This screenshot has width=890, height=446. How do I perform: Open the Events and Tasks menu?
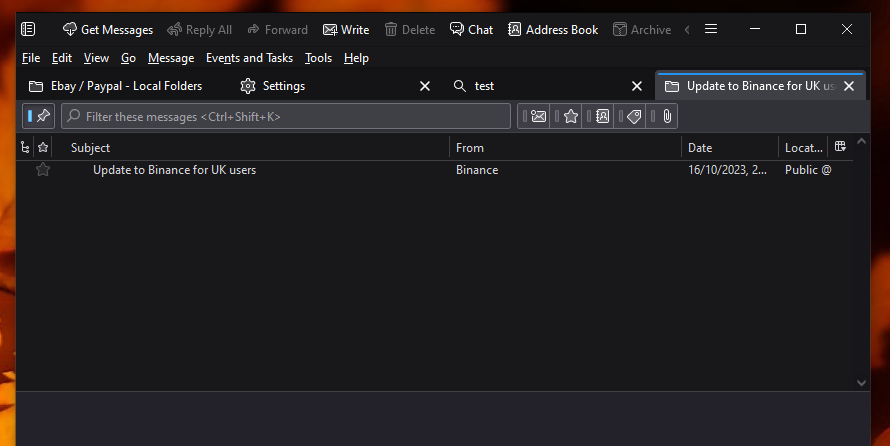click(249, 58)
